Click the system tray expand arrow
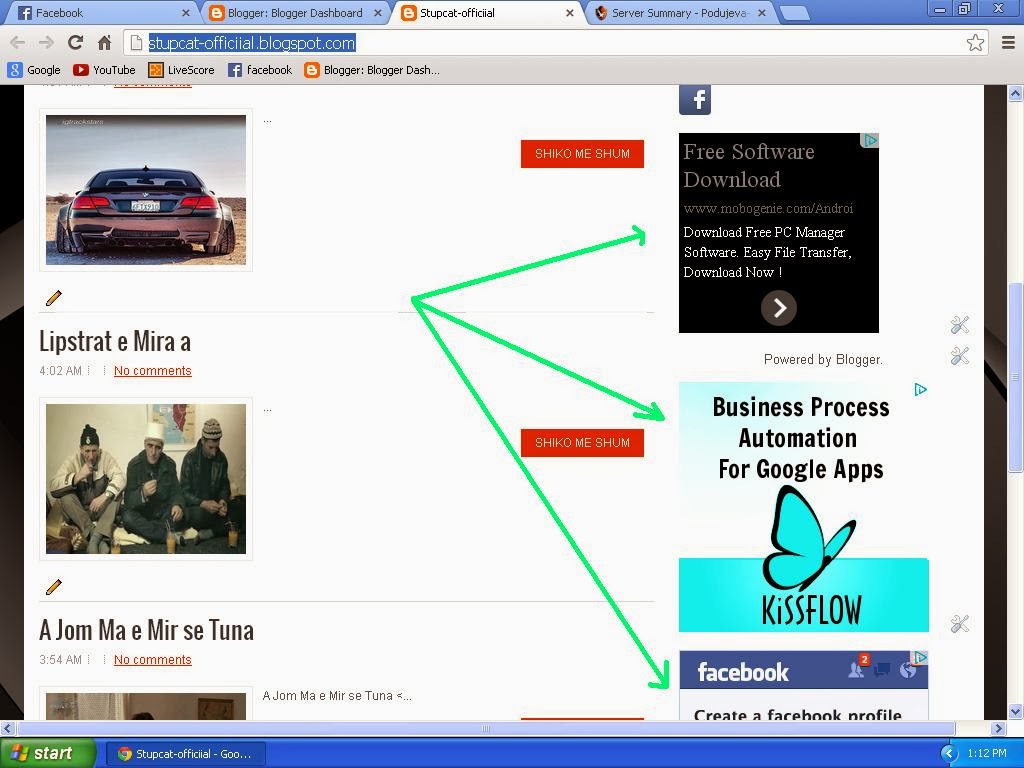 point(948,754)
